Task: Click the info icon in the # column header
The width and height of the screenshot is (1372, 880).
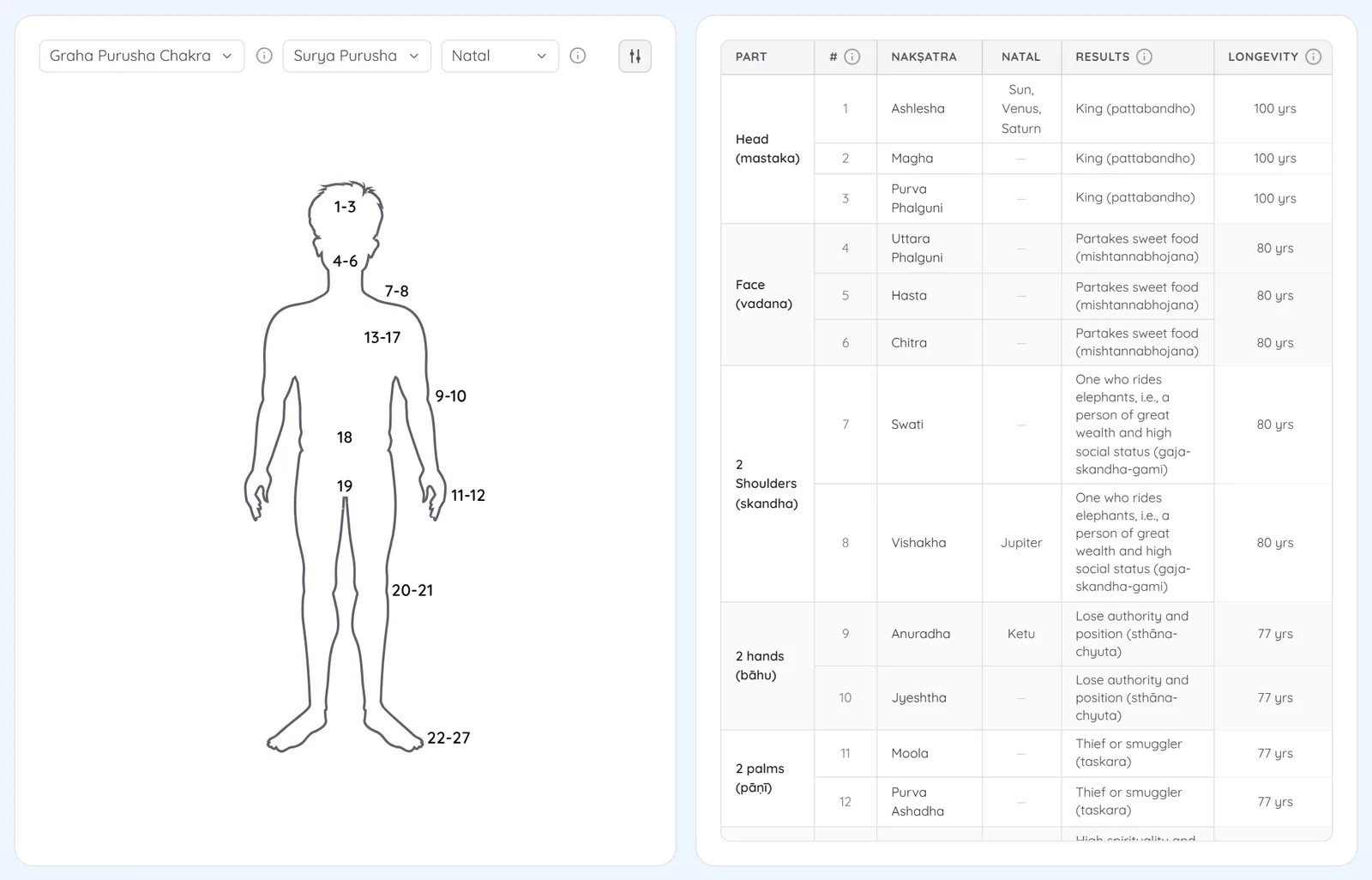Action: (x=852, y=57)
